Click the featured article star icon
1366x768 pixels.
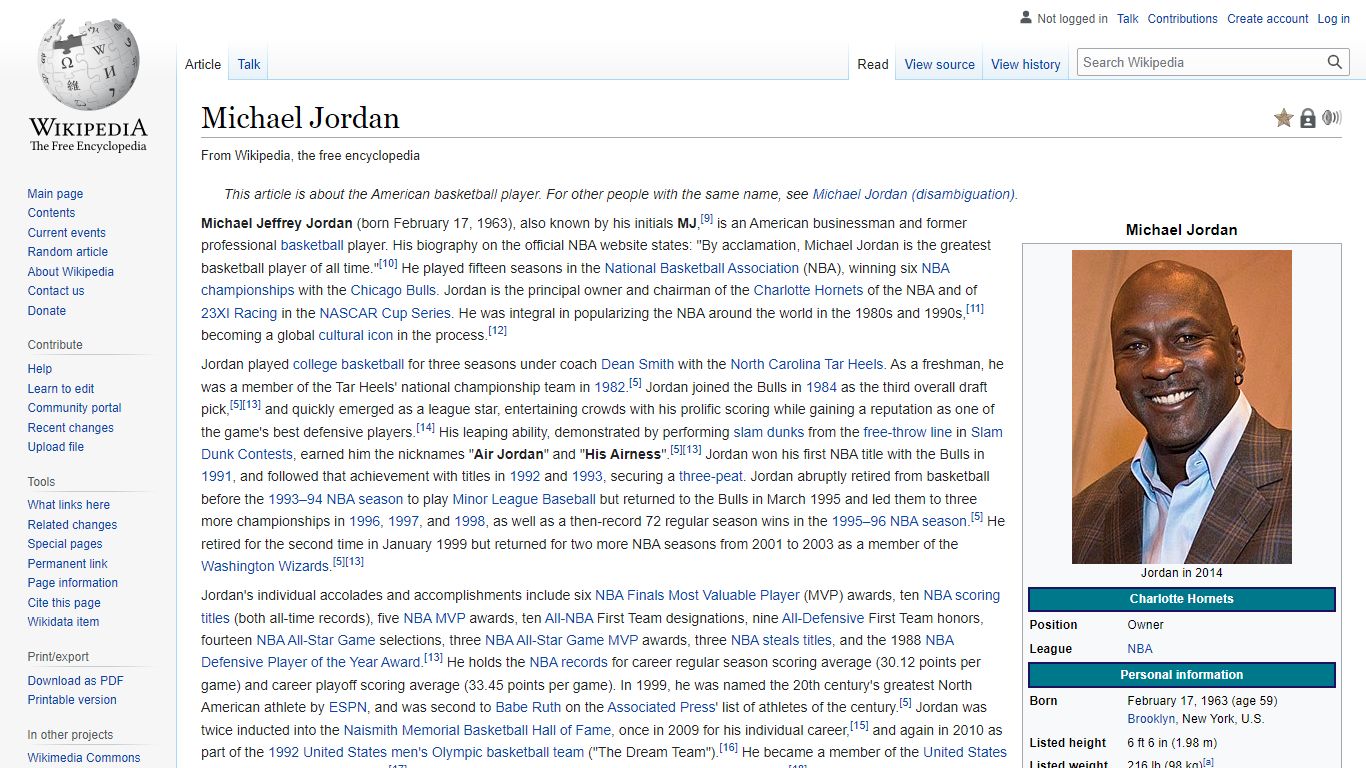click(x=1284, y=118)
